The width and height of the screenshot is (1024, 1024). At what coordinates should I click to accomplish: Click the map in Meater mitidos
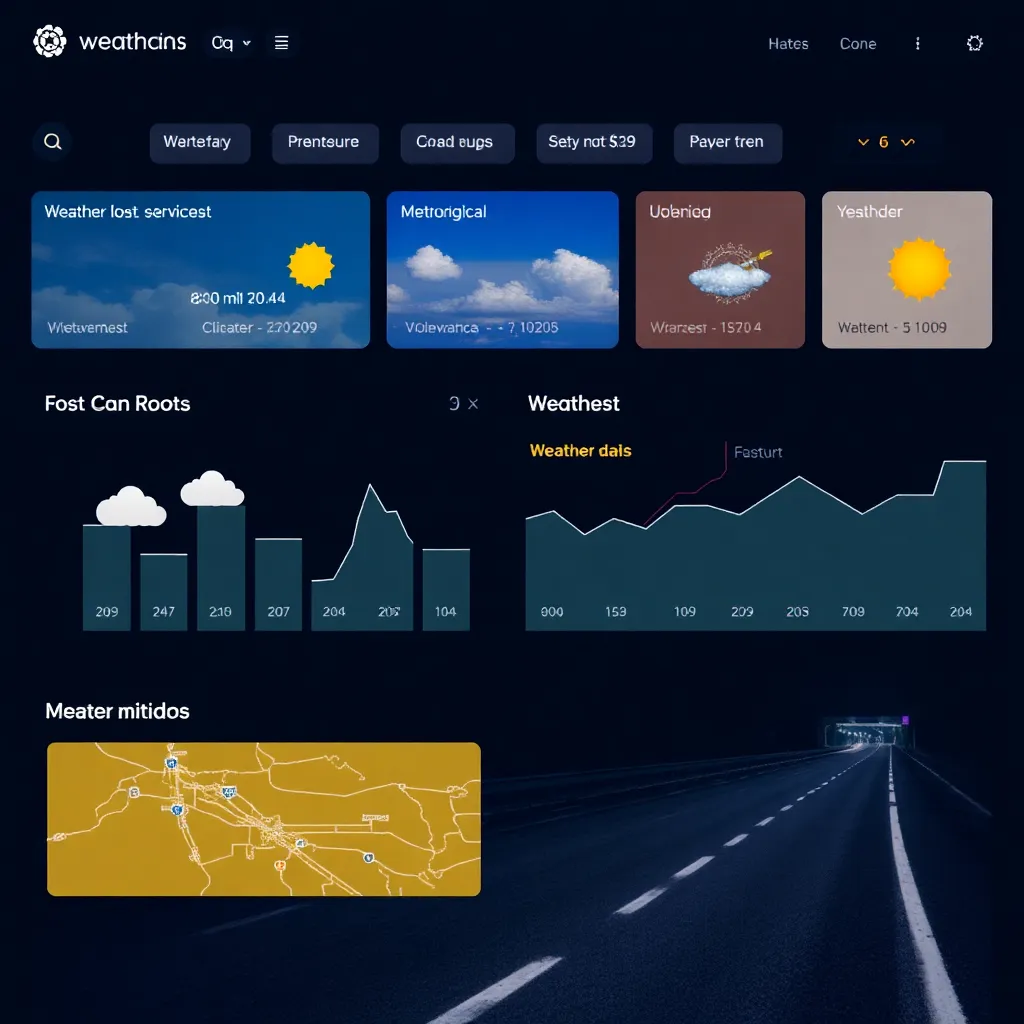click(x=263, y=818)
